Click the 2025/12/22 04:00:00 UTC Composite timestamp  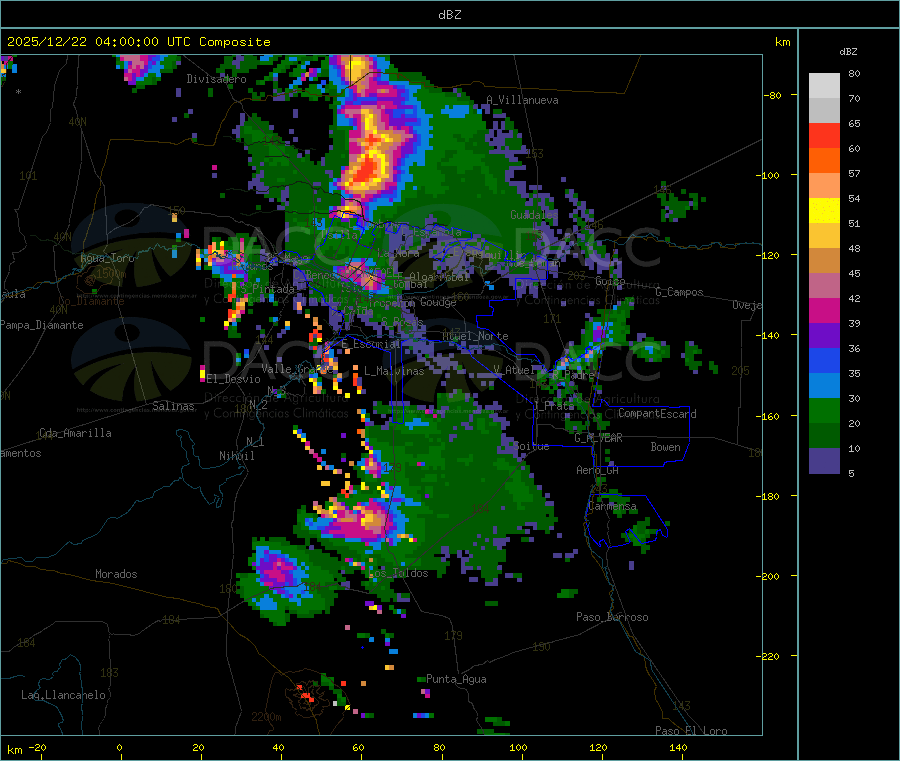pos(138,42)
